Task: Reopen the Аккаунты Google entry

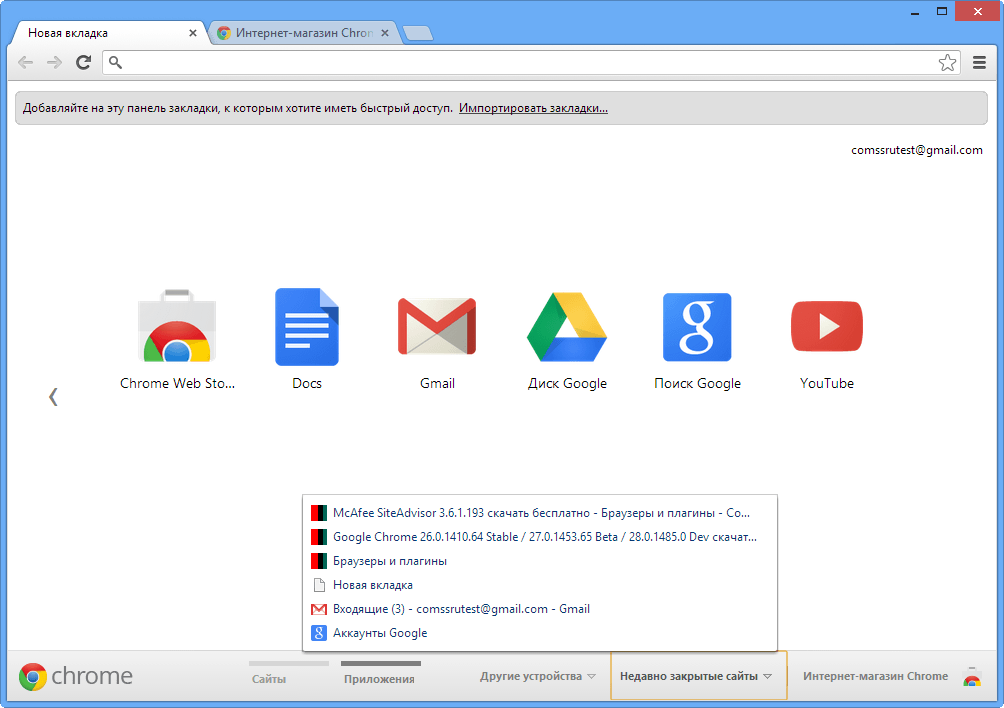Action: tap(540, 633)
